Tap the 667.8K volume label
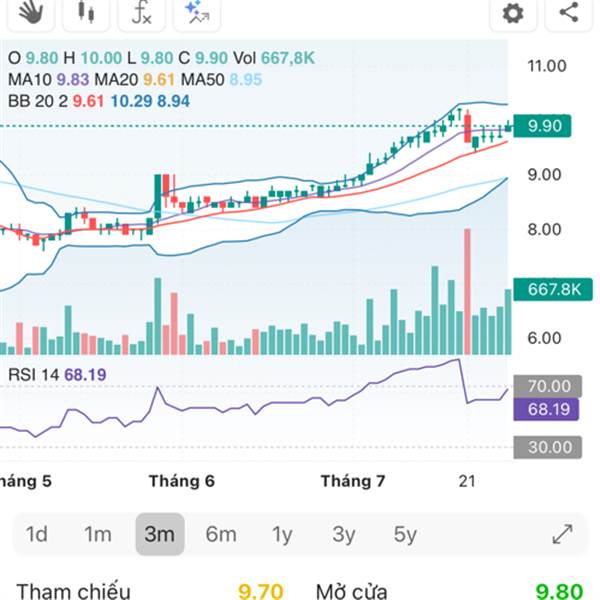The image size is (600, 600). pyautogui.click(x=553, y=289)
